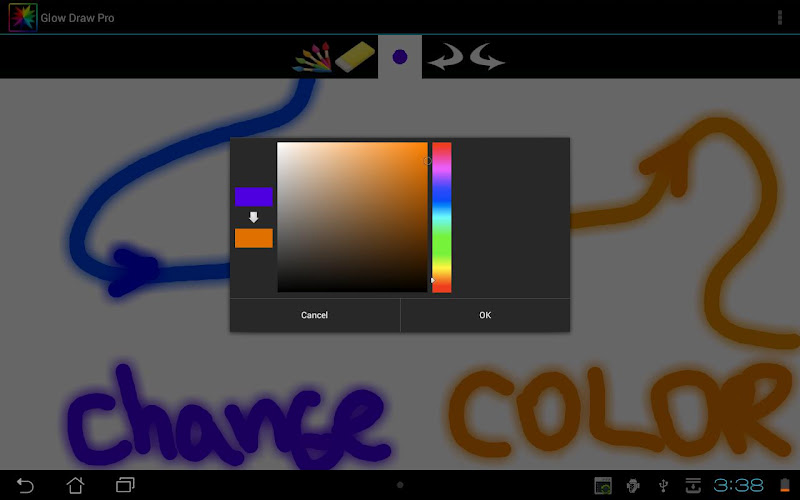Click the rainbow hue slider bar

(x=441, y=217)
